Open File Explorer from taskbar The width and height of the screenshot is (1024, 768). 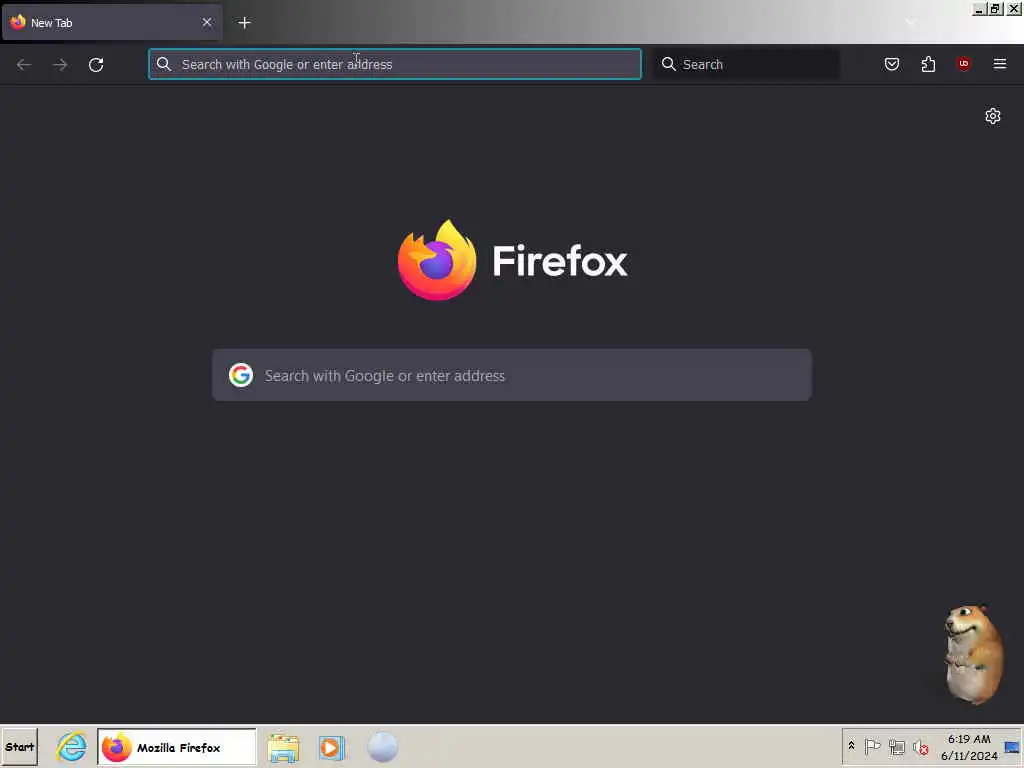coord(283,748)
